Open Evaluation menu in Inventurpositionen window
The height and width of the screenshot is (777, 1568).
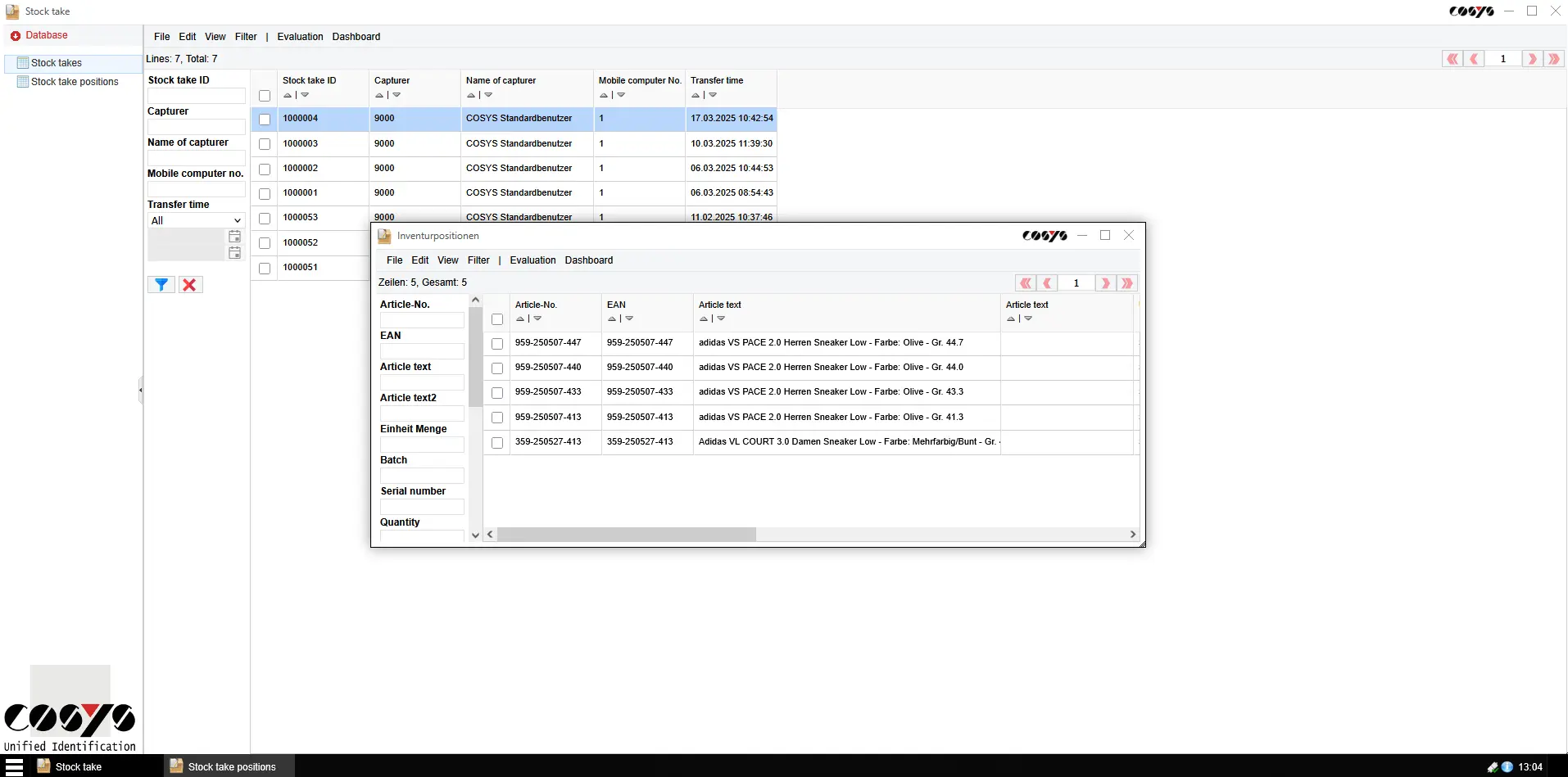(x=532, y=260)
